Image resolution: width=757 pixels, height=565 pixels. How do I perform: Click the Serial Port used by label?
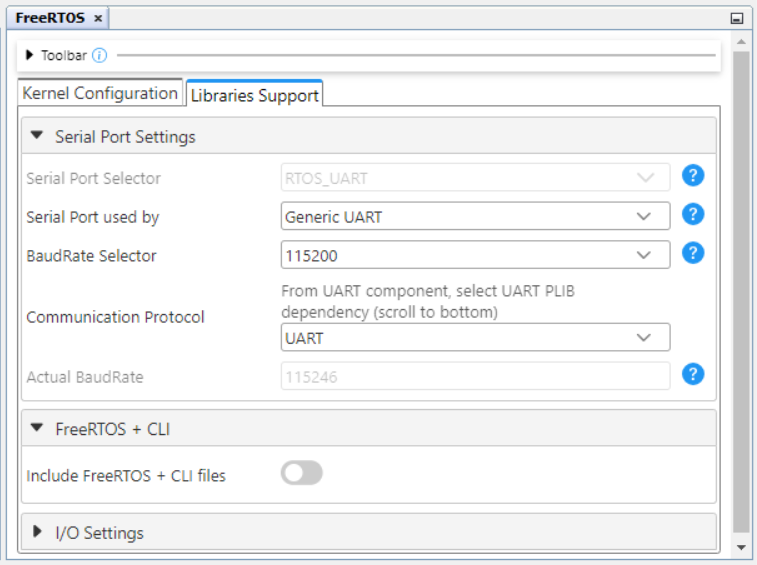click(x=93, y=217)
